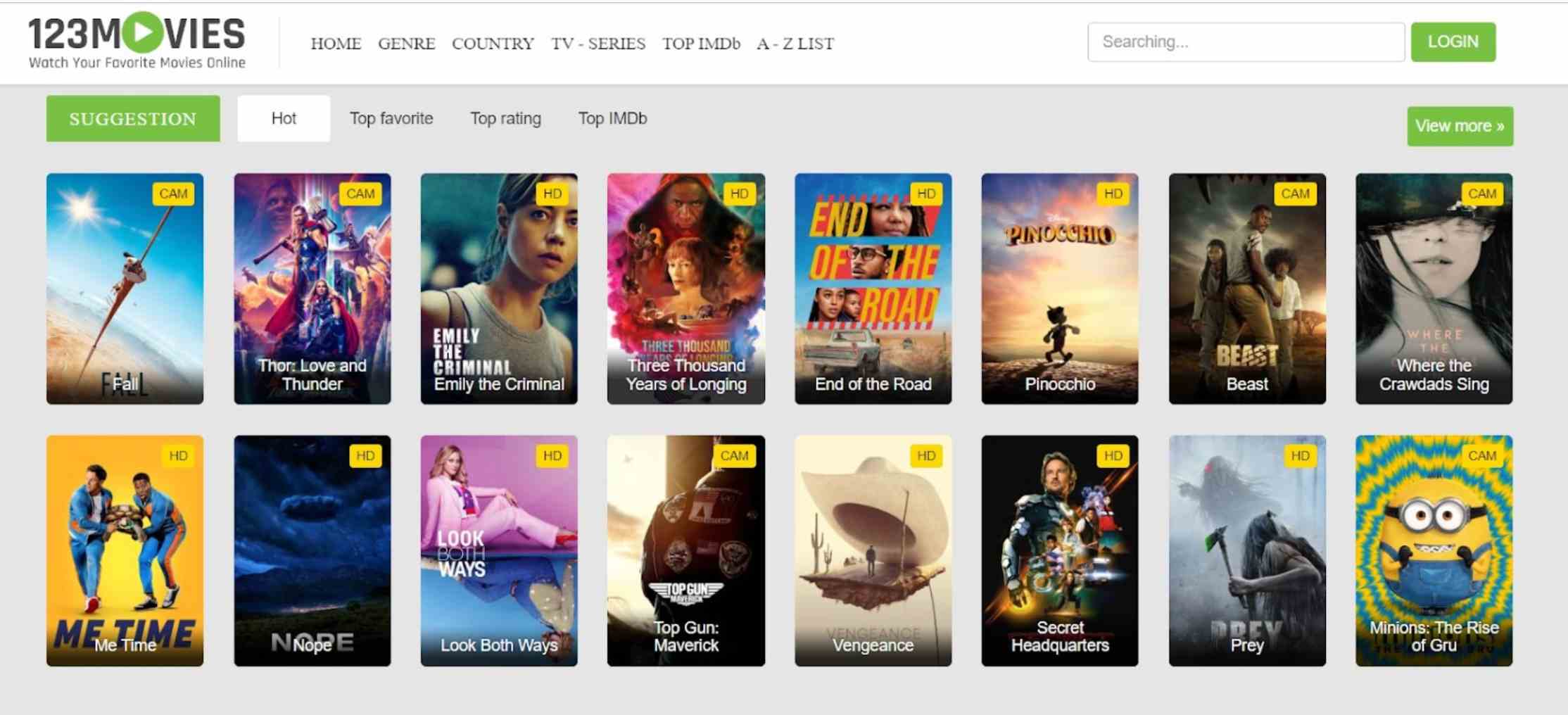Click the View more » button

click(1460, 126)
